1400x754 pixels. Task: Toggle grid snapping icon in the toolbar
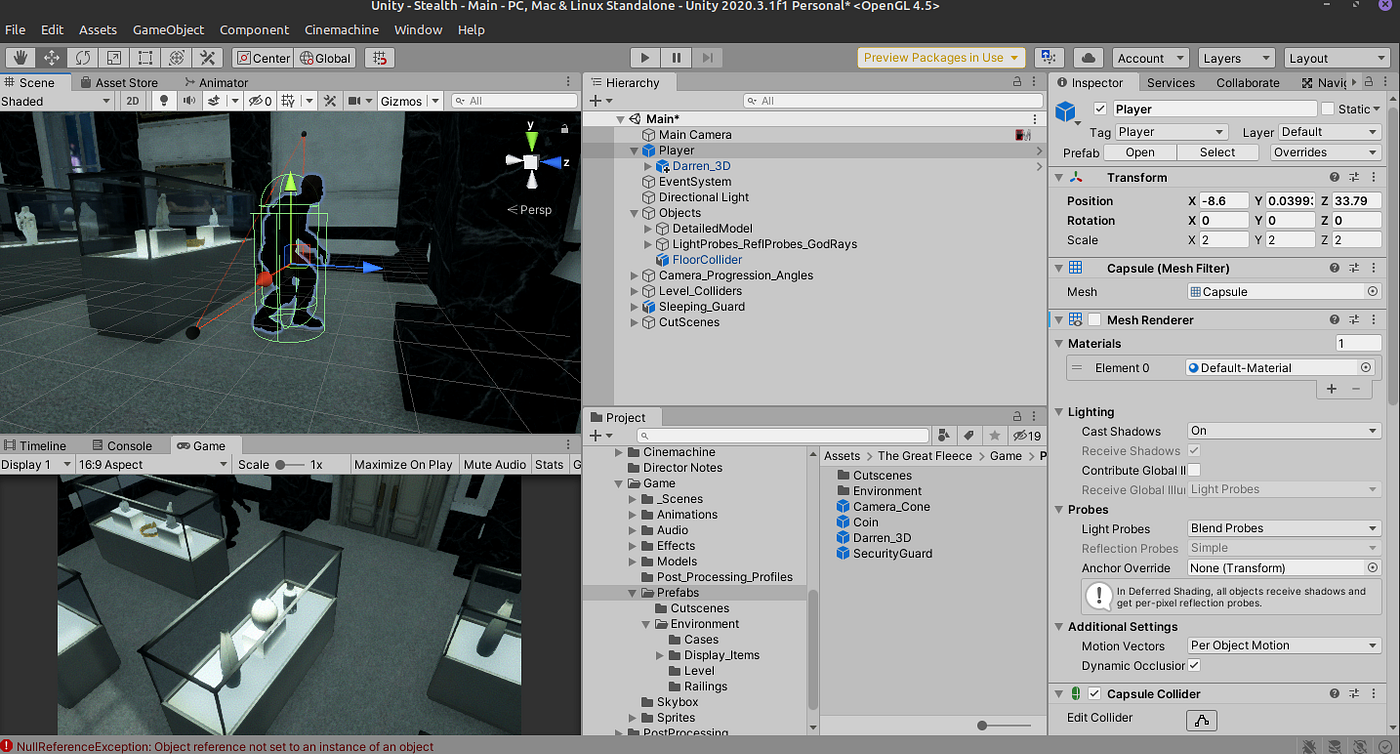[x=381, y=58]
